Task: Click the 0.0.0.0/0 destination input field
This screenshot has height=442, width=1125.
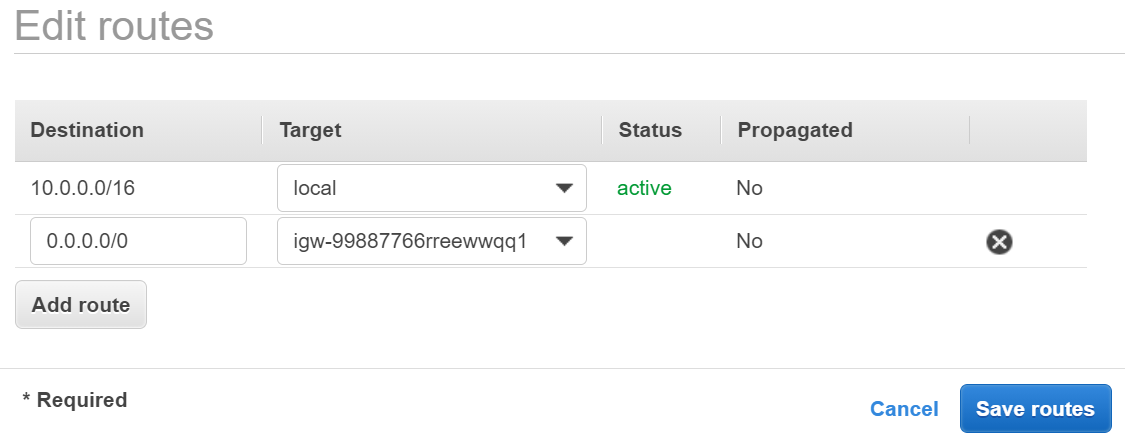Action: 138,242
